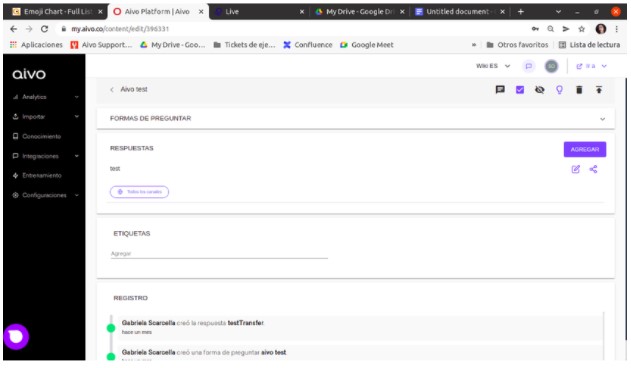Image resolution: width=631 pixels, height=368 pixels.
Task: Click the address bar URL
Action: click(120, 29)
